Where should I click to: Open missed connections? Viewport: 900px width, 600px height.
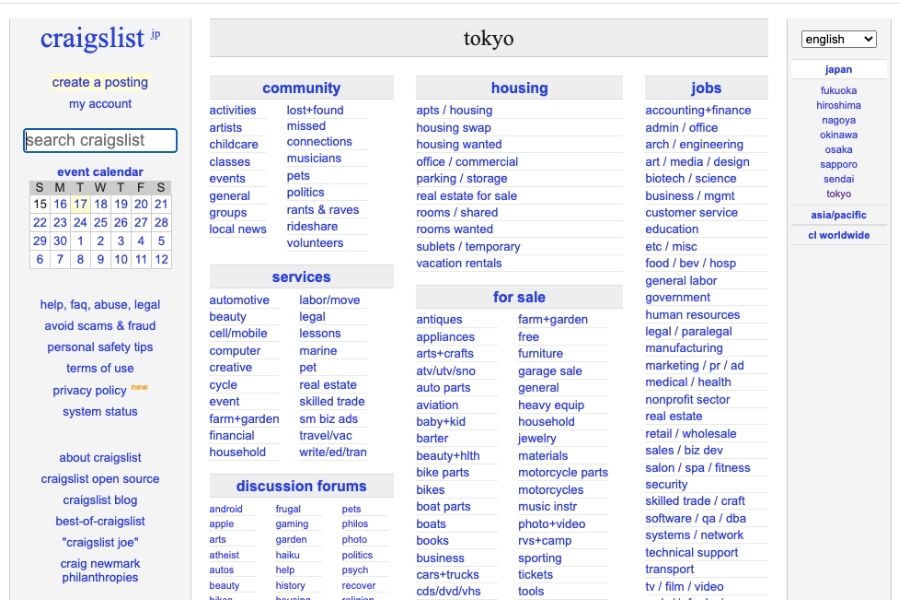coord(319,134)
